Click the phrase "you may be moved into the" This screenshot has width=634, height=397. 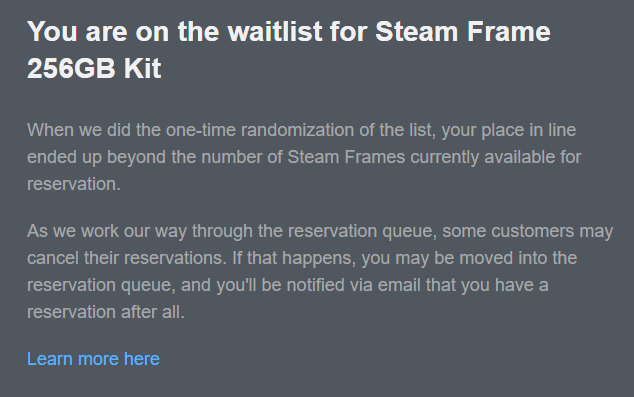(x=469, y=258)
